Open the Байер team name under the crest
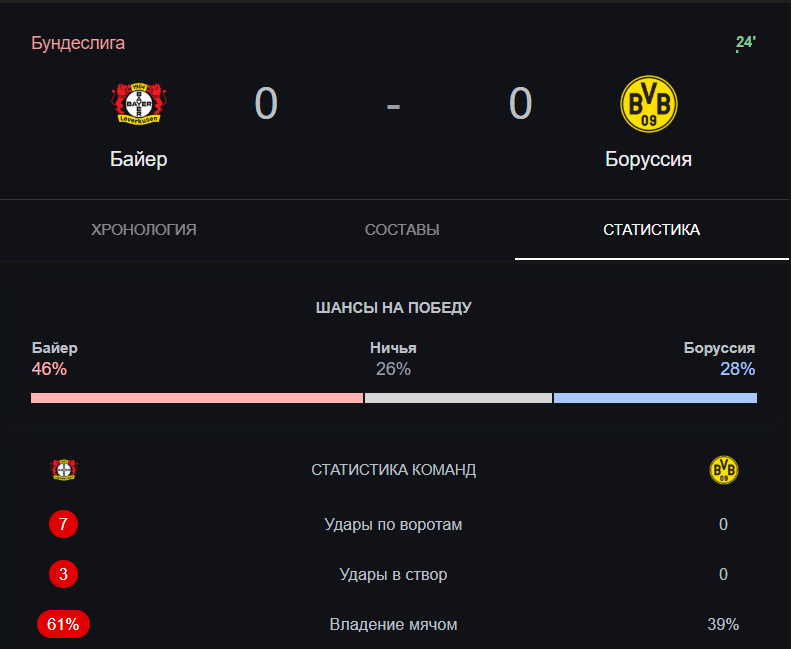791x649 pixels. point(139,159)
